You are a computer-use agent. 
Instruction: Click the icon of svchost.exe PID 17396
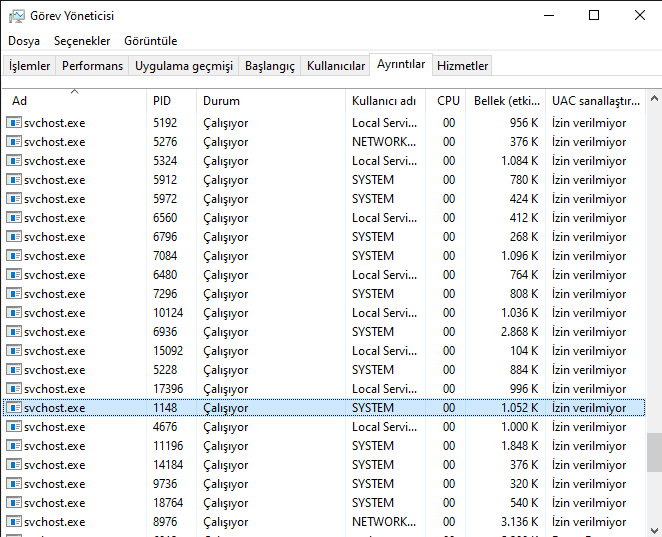tap(14, 388)
